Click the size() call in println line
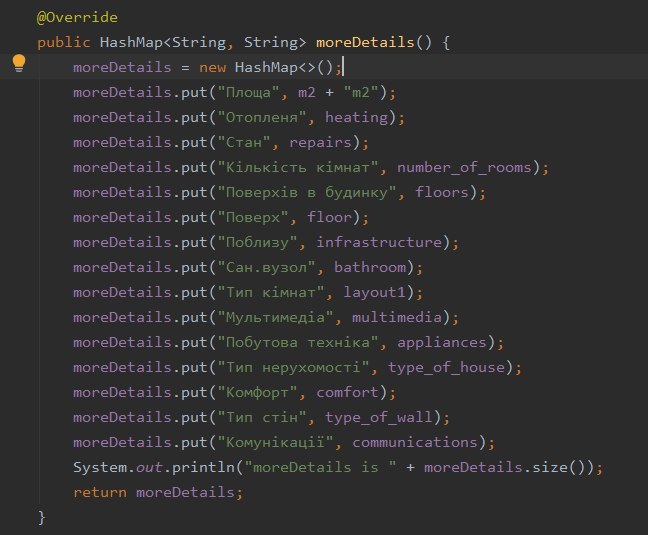648x535 pixels. click(559, 467)
